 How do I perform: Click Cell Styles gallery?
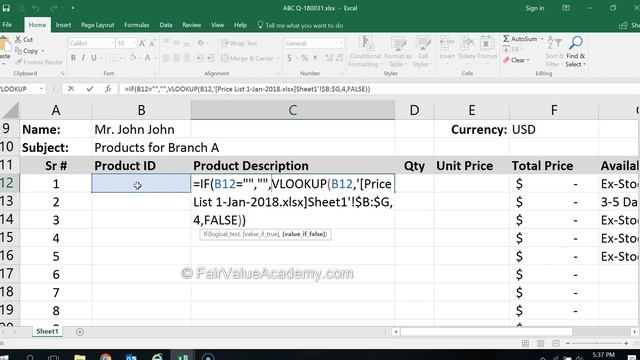[423, 52]
